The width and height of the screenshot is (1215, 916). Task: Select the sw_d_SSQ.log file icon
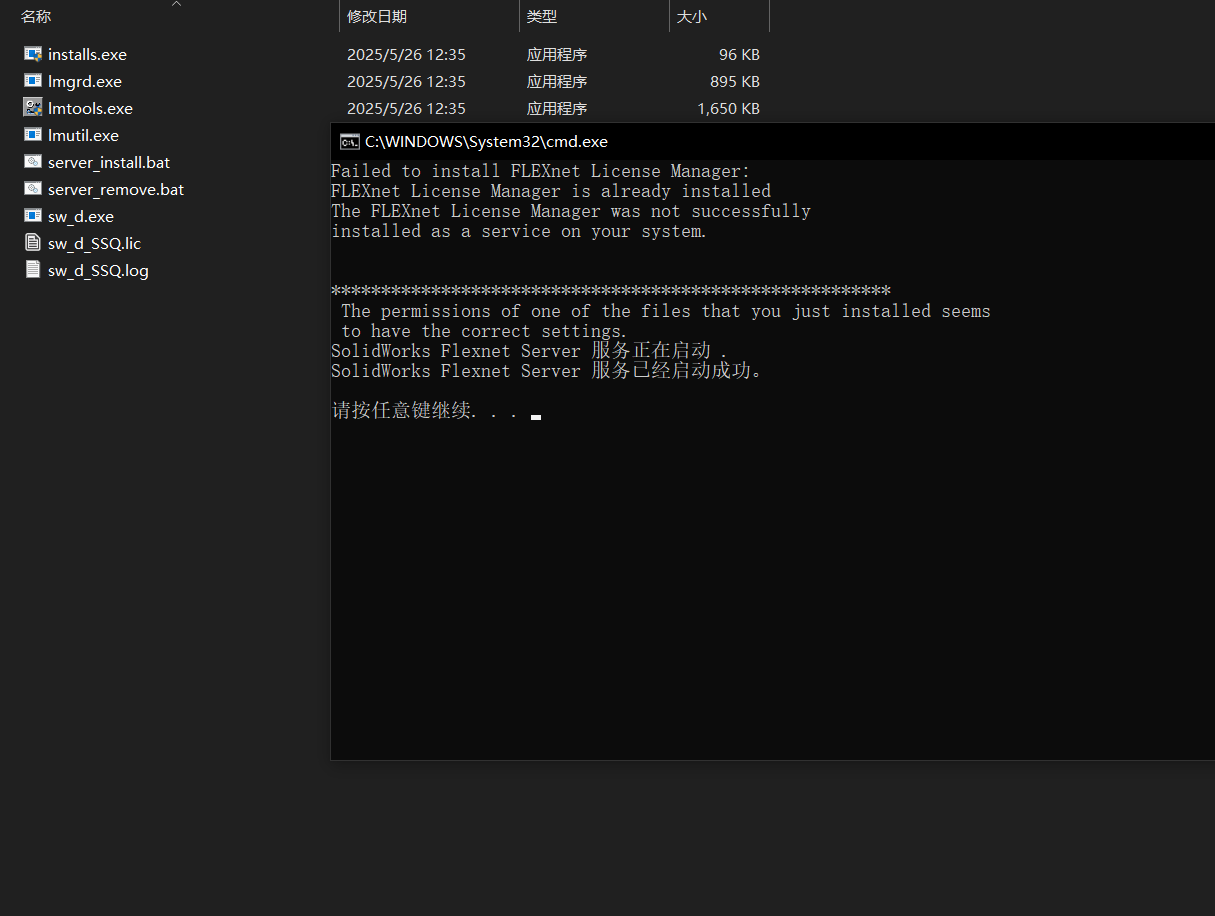point(33,270)
